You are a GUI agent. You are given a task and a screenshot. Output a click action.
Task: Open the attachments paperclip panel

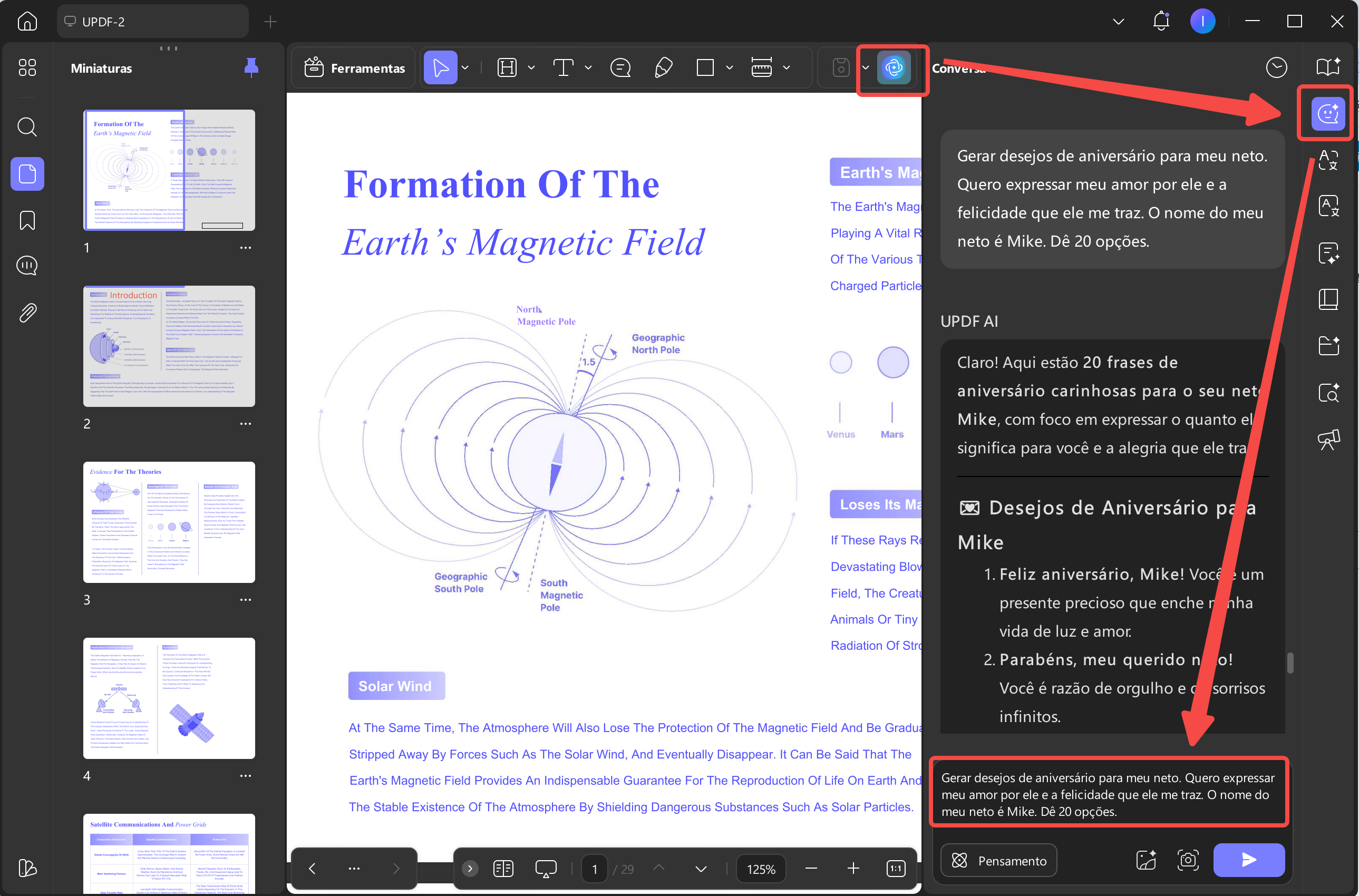(27, 313)
